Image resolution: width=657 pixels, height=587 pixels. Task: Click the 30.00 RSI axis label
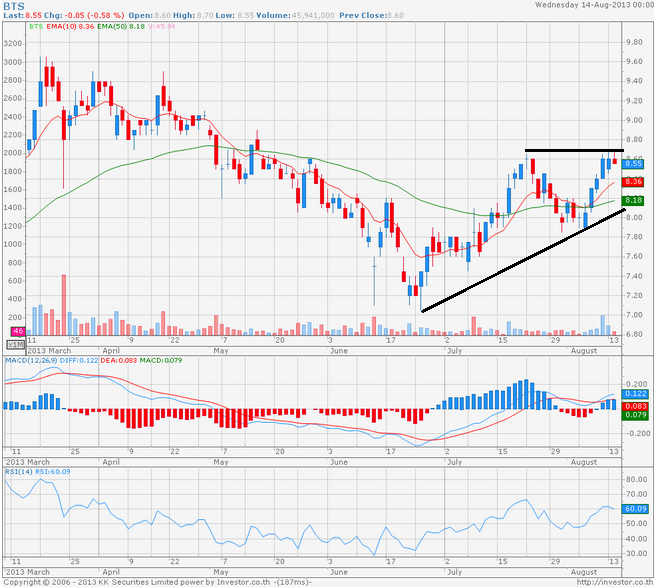pos(636,553)
